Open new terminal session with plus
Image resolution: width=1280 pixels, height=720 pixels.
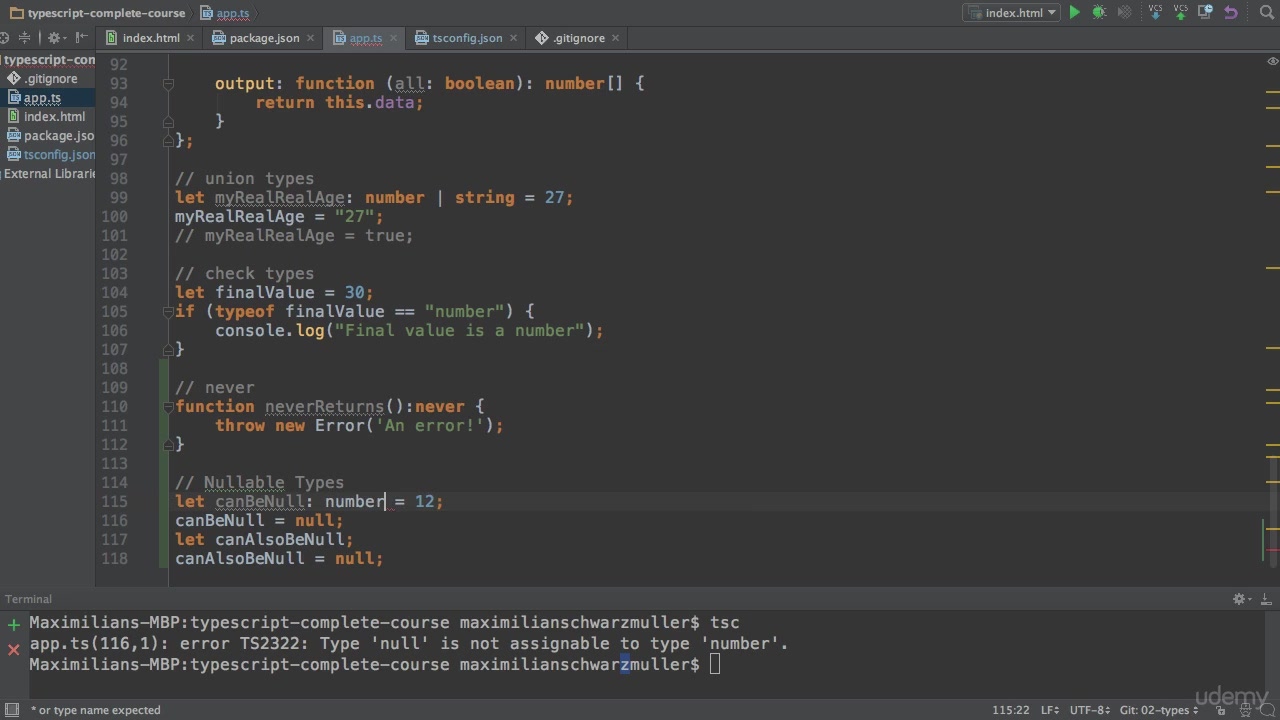point(14,625)
